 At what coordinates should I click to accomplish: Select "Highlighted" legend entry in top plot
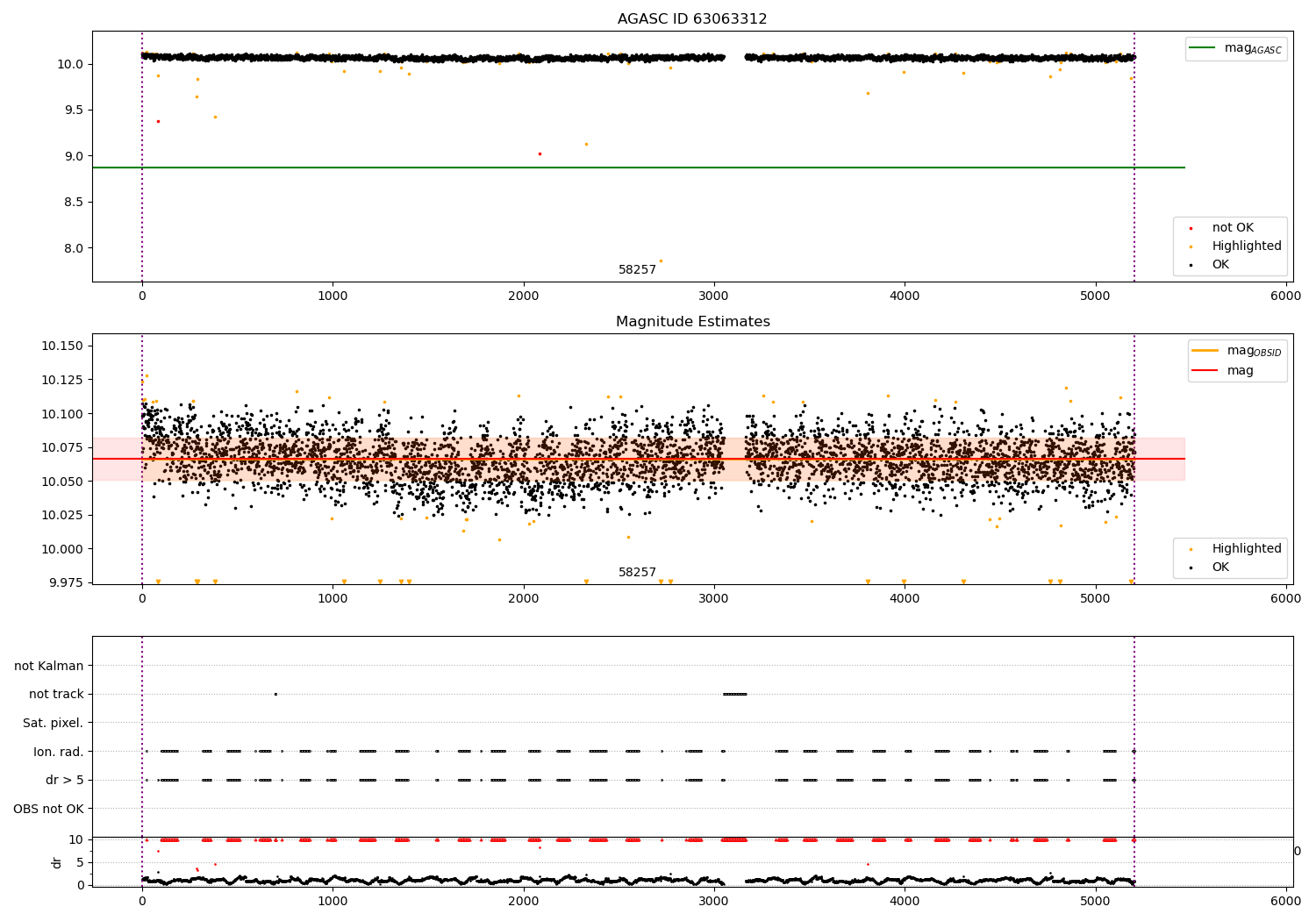[1247, 246]
